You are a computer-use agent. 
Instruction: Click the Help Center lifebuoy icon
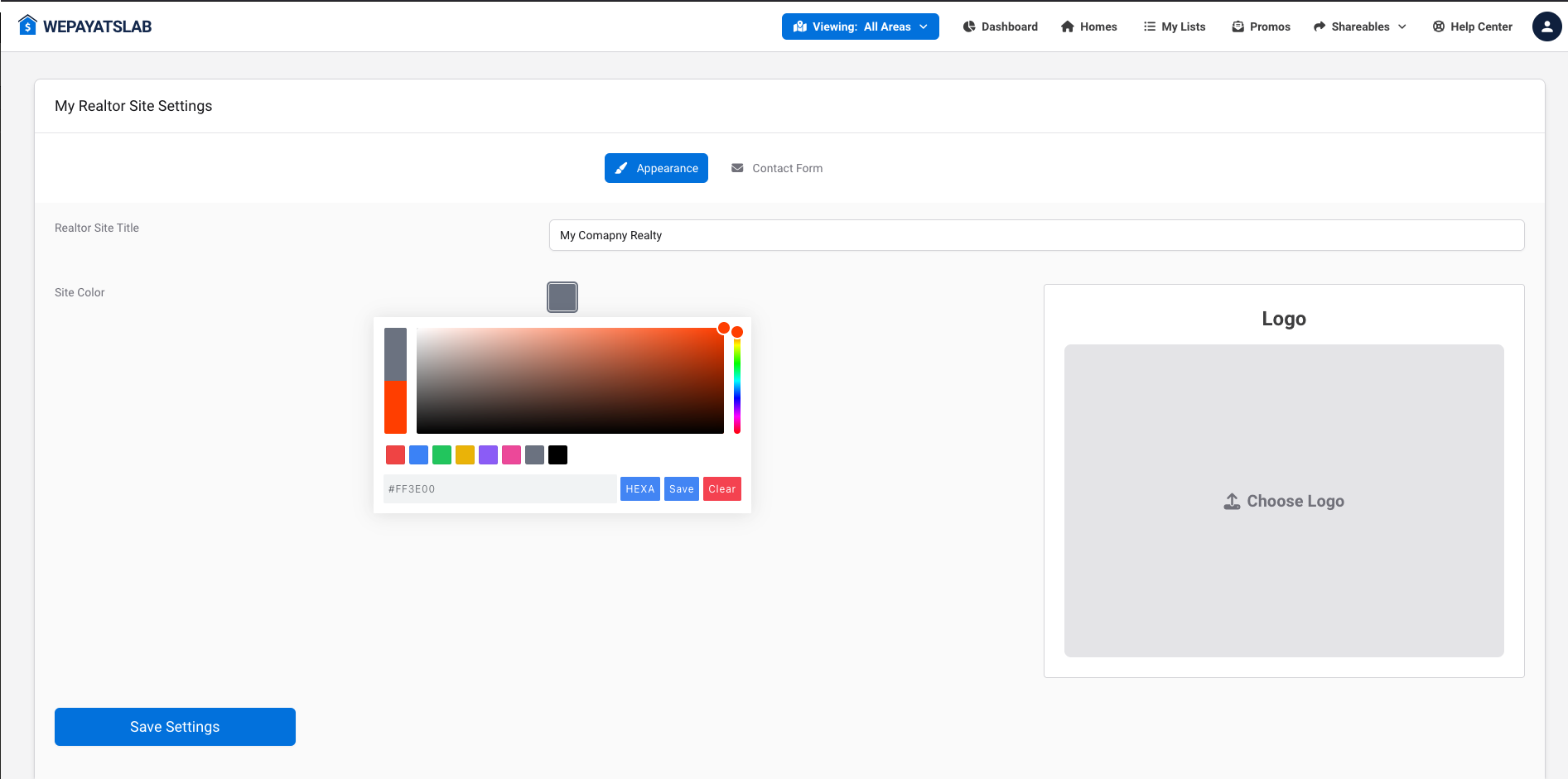coord(1439,26)
